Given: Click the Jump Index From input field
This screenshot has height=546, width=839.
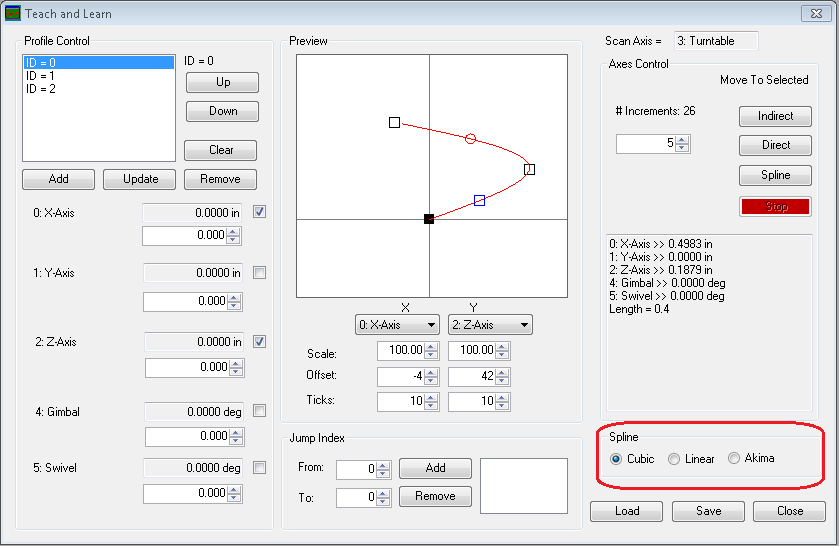Looking at the screenshot, I should pyautogui.click(x=356, y=469).
